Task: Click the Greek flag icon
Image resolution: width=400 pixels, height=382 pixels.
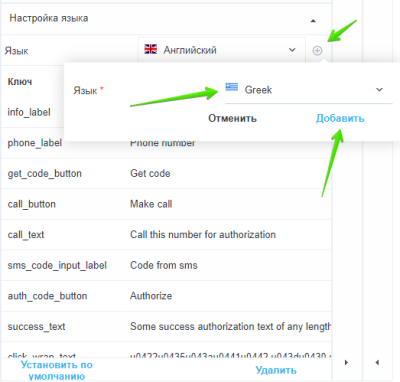Action: tap(232, 86)
